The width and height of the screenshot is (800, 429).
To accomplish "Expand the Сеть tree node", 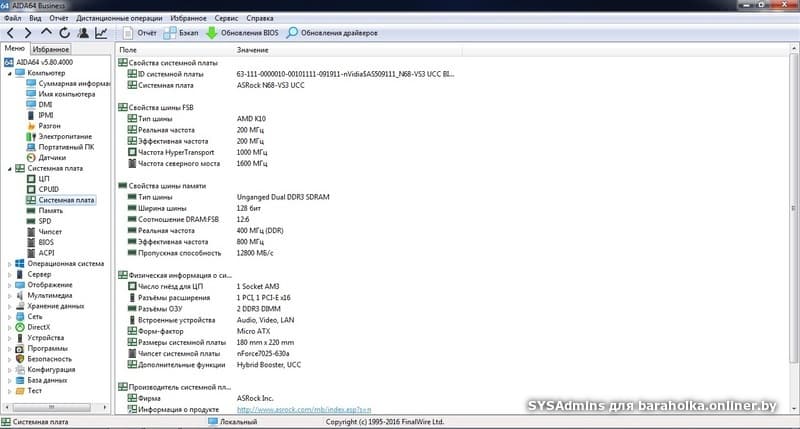I will point(9,317).
